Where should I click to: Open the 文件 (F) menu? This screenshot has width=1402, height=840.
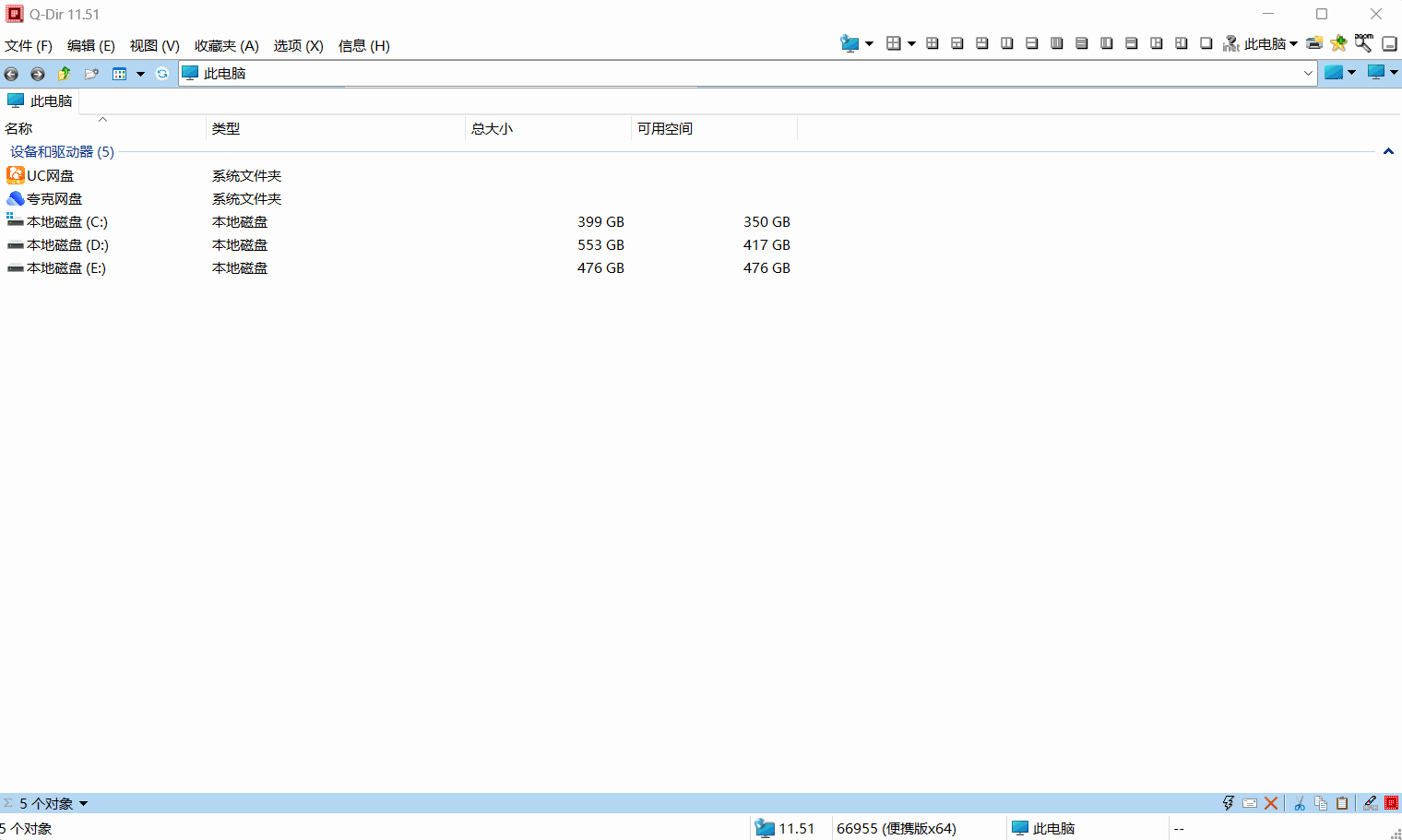[x=29, y=45]
